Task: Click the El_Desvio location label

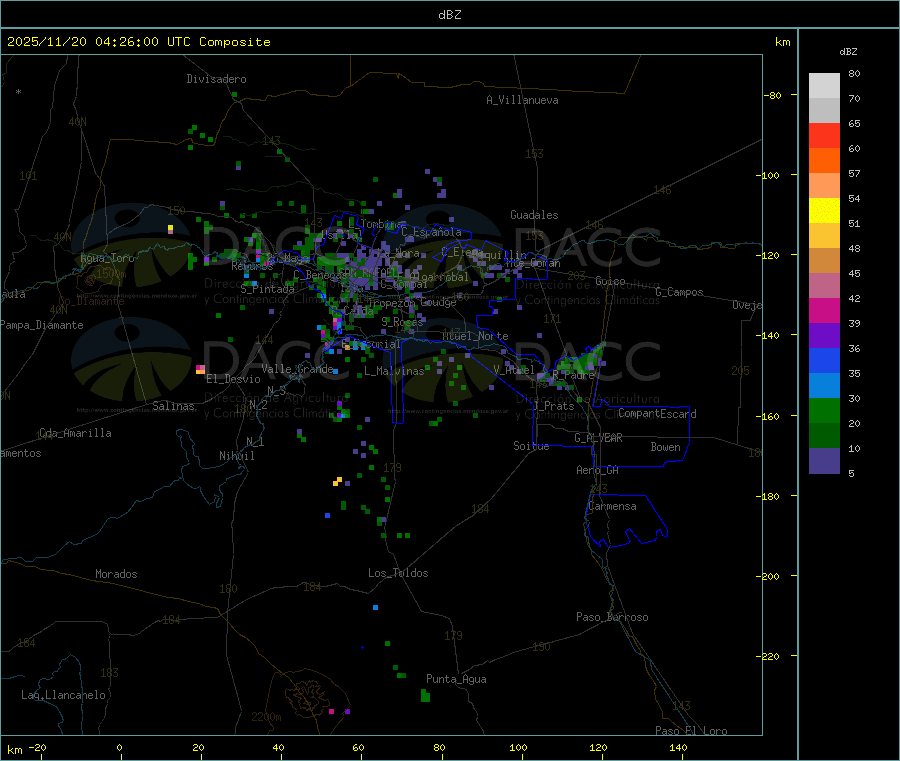Action: tap(233, 379)
